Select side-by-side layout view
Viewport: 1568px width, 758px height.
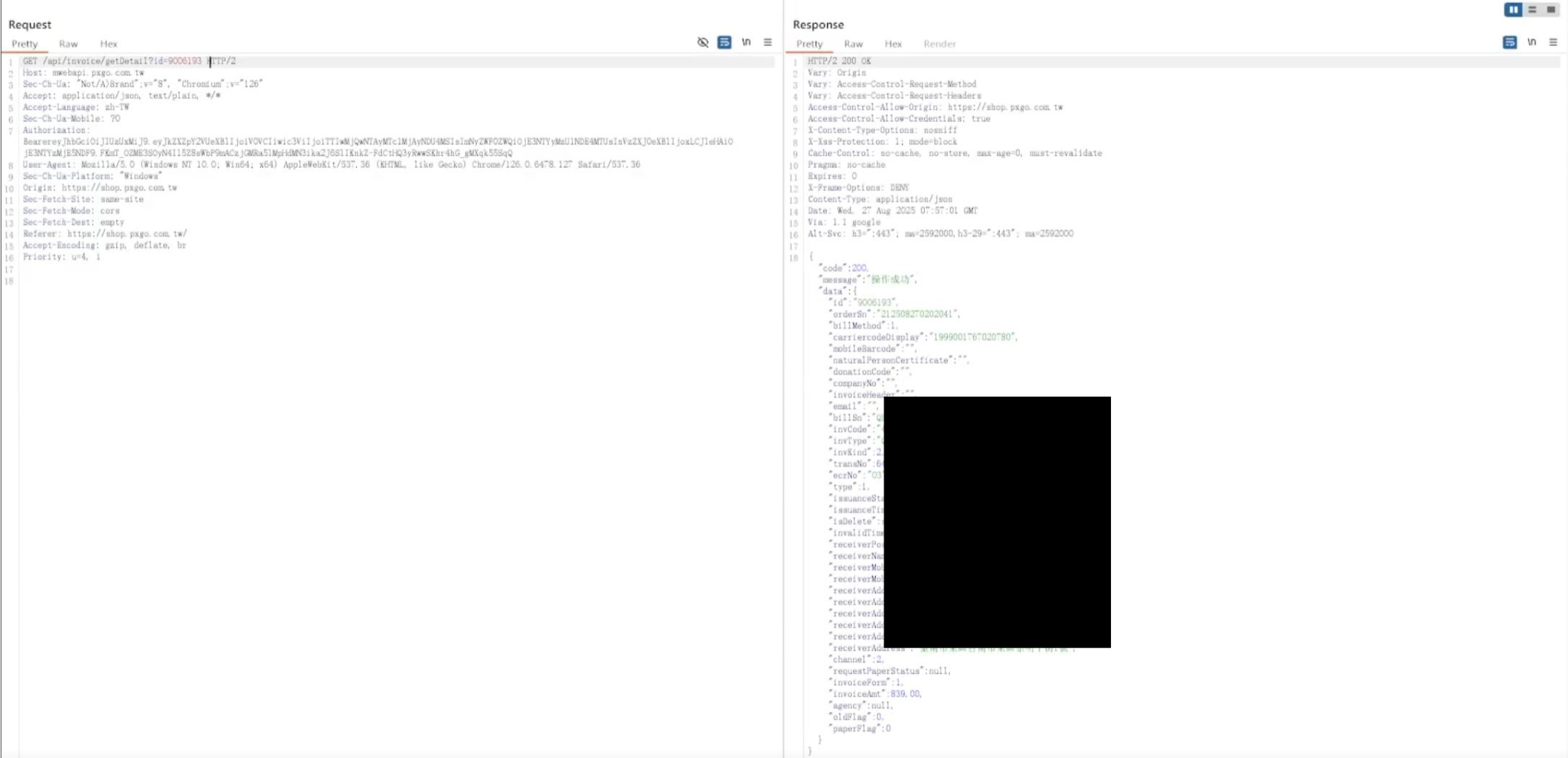pos(1513,9)
